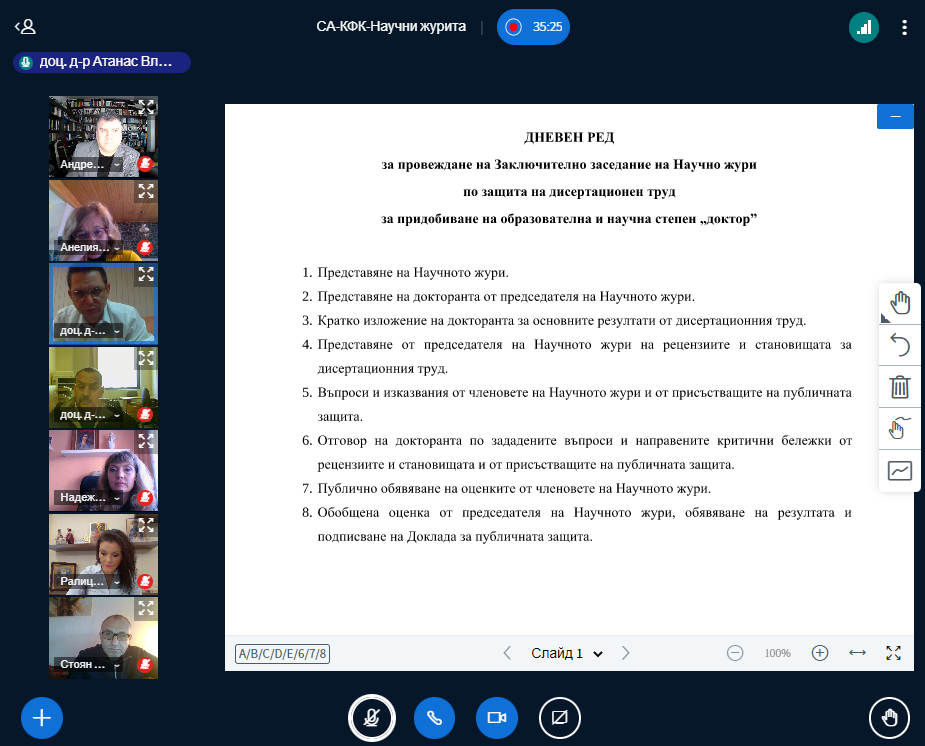Click the slide heading ДНЕВЕН РЕД

[x=569, y=137]
